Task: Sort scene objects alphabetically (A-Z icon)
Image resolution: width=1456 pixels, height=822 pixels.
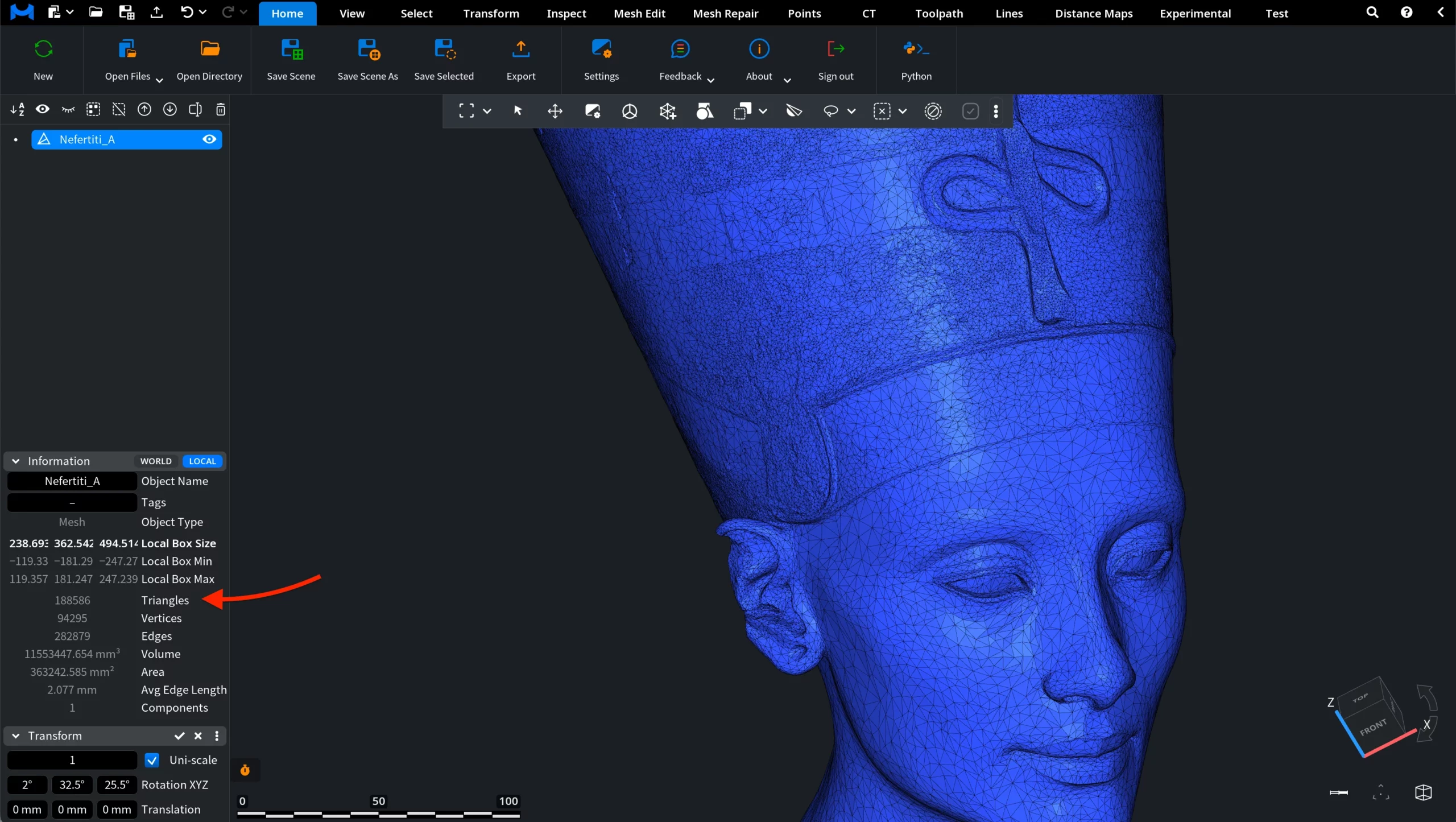Action: coord(17,109)
